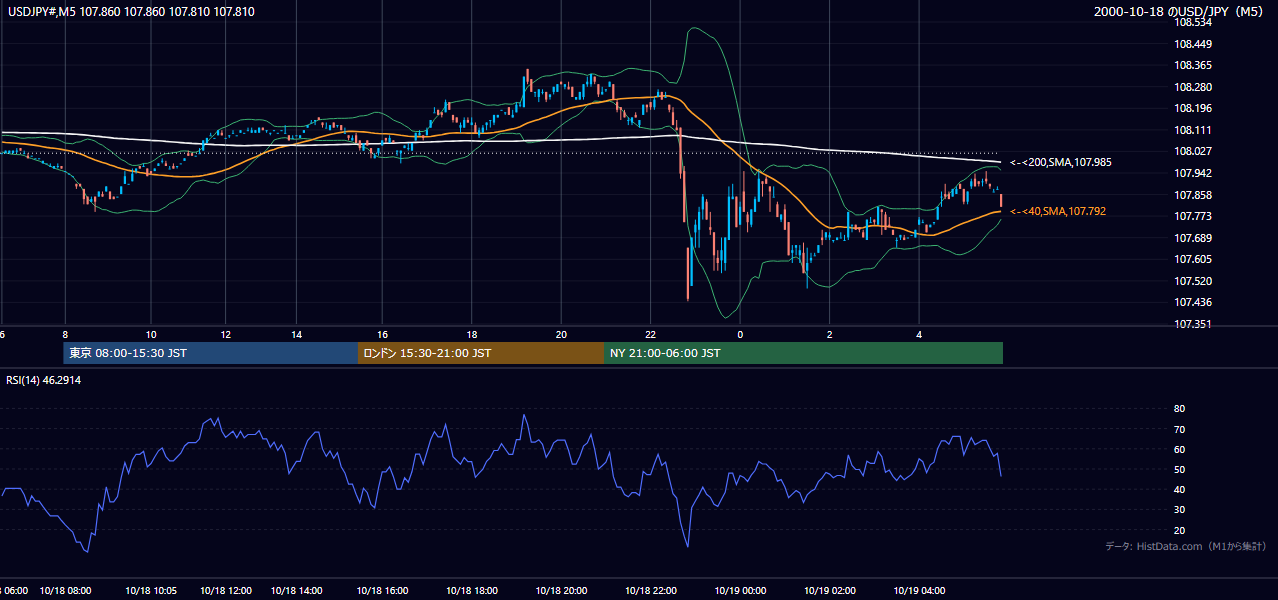
Task: Click price axis value 108.449
Action: [1193, 44]
